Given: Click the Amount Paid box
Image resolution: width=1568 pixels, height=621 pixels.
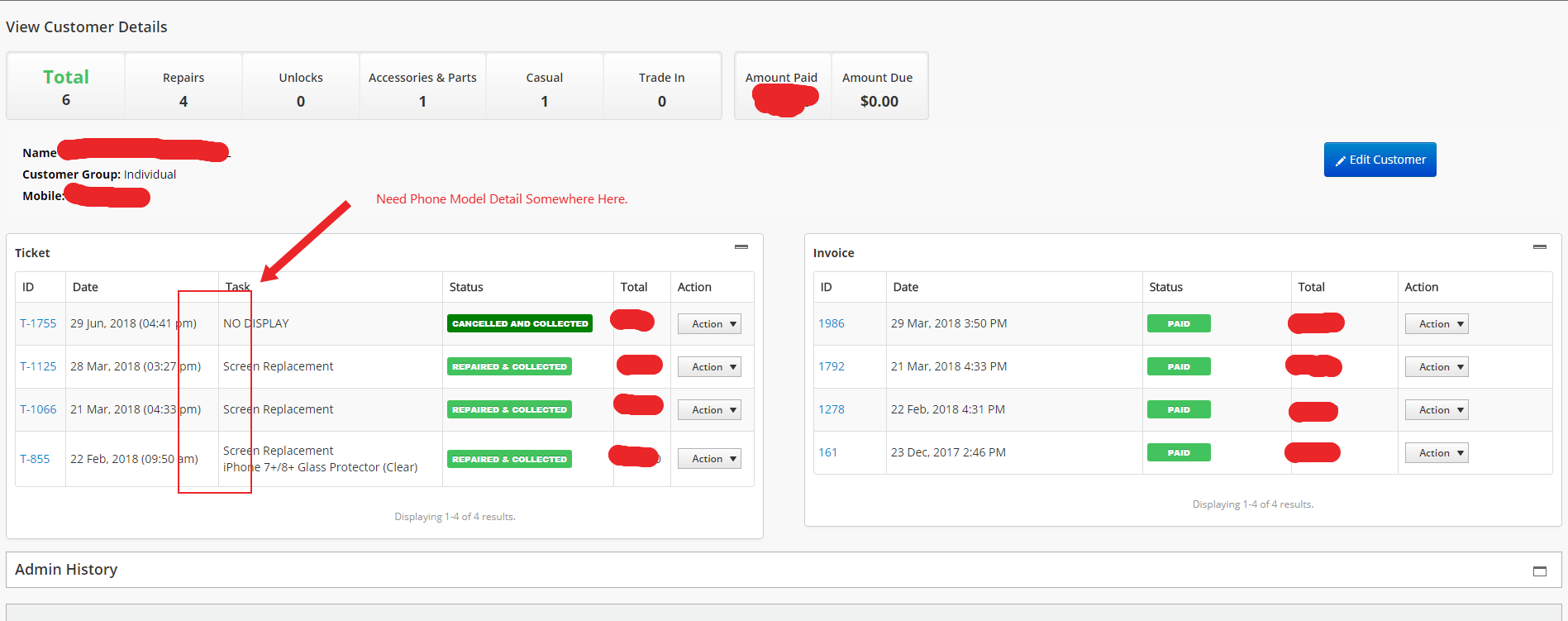Looking at the screenshot, I should [x=782, y=87].
